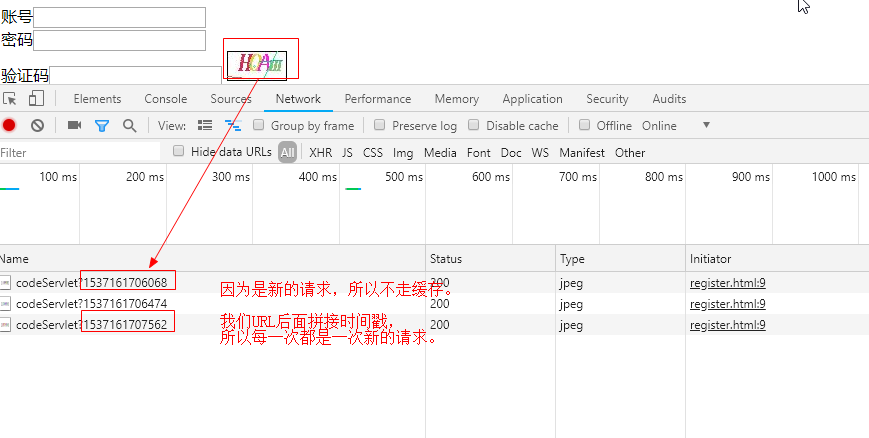Filter requests by CSS
Viewport: 869px width, 438px height.
coord(373,152)
